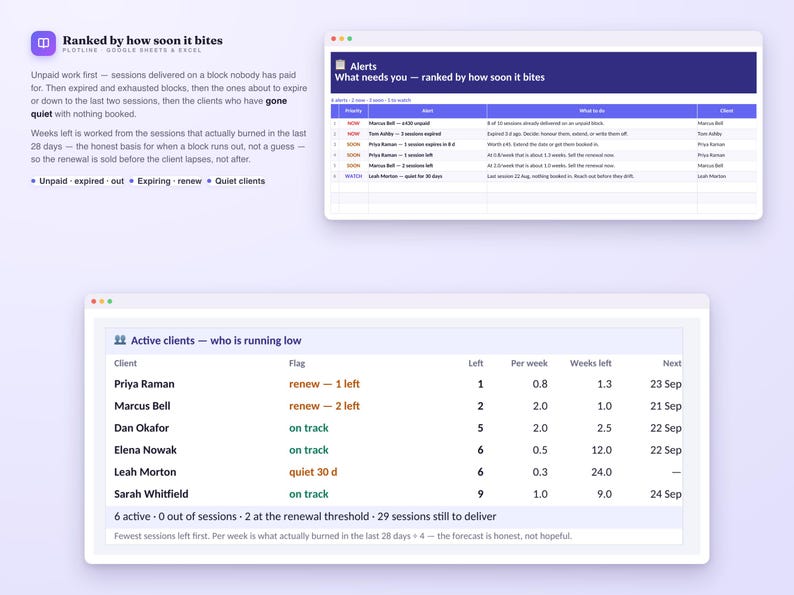Screen dimensions: 794x595
Task: Select the 'Expiring · renew' tag
Action: pyautogui.click(x=166, y=181)
